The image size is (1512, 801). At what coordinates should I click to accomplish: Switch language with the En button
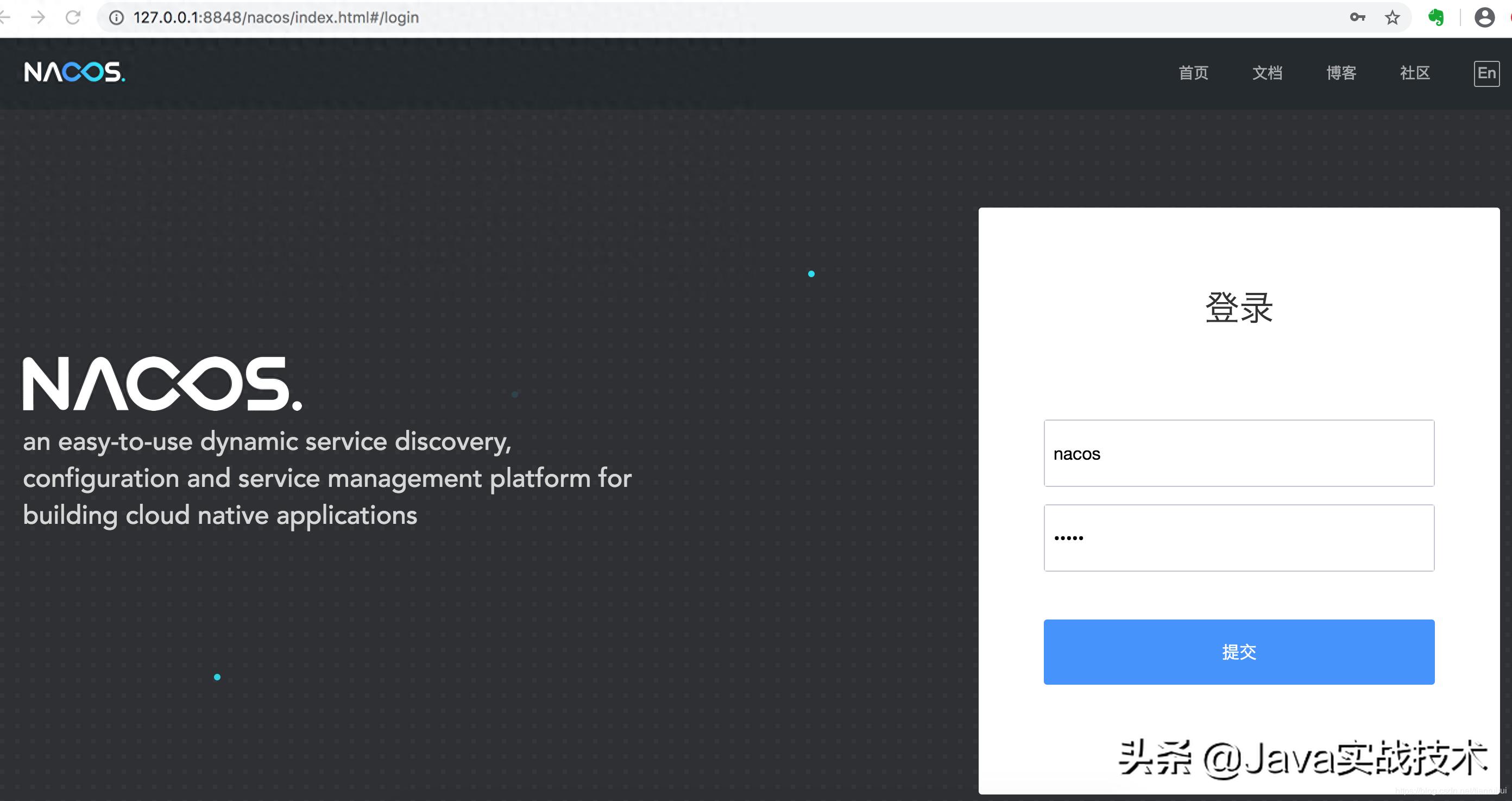tap(1486, 73)
